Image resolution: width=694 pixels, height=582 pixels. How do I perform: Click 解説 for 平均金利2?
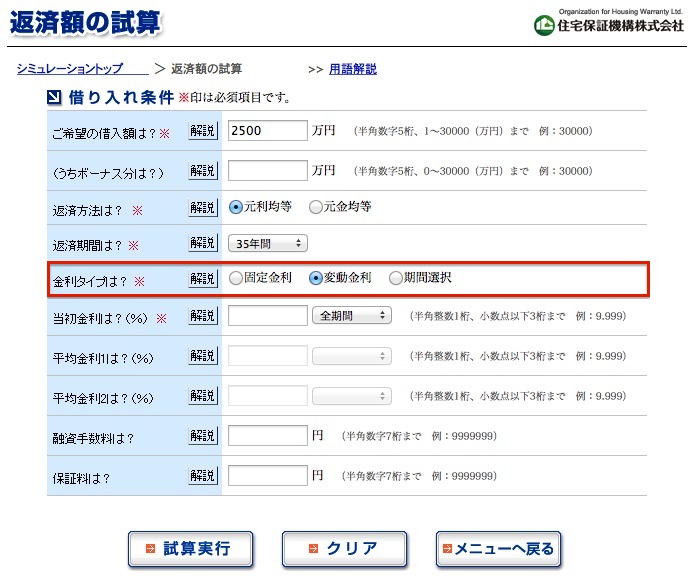pyautogui.click(x=203, y=396)
